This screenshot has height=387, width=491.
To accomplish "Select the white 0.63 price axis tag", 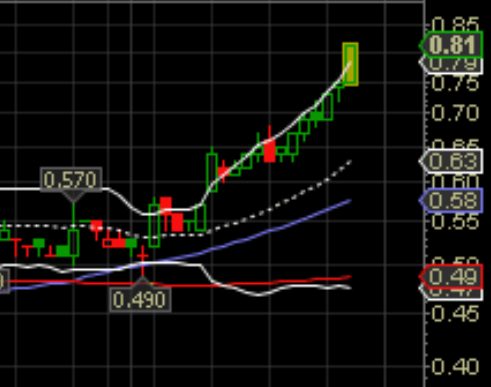I will tap(451, 161).
